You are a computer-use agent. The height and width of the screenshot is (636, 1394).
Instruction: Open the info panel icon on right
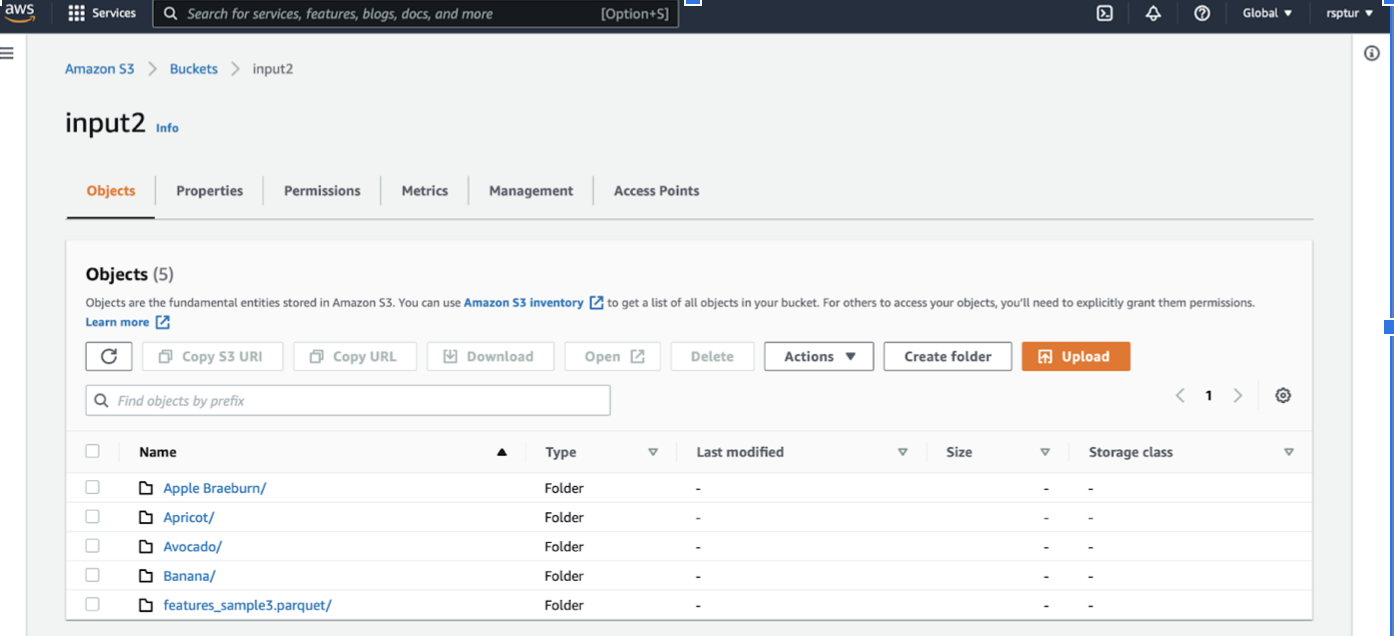pyautogui.click(x=1372, y=53)
